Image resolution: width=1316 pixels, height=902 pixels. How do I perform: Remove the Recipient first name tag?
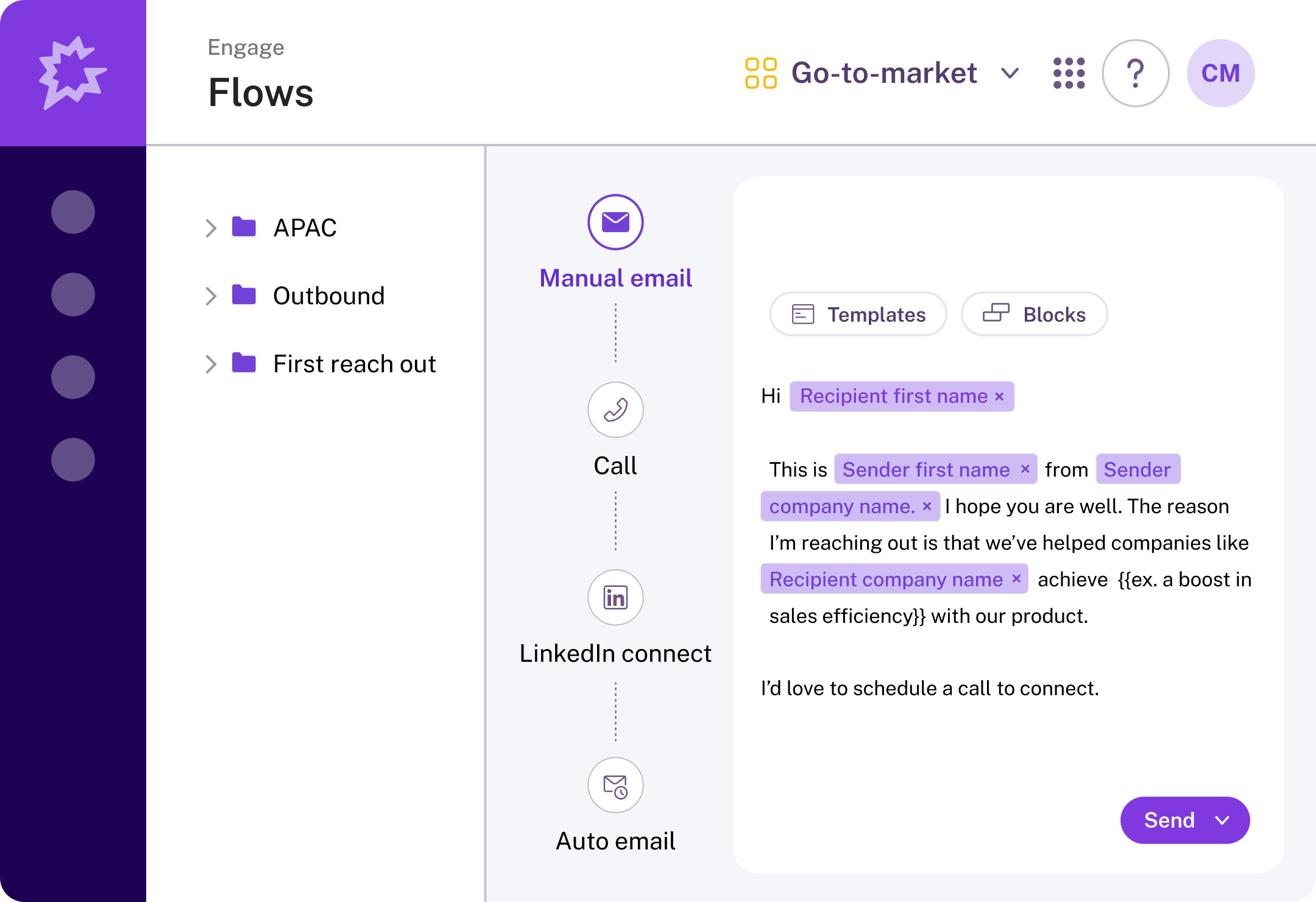click(999, 397)
